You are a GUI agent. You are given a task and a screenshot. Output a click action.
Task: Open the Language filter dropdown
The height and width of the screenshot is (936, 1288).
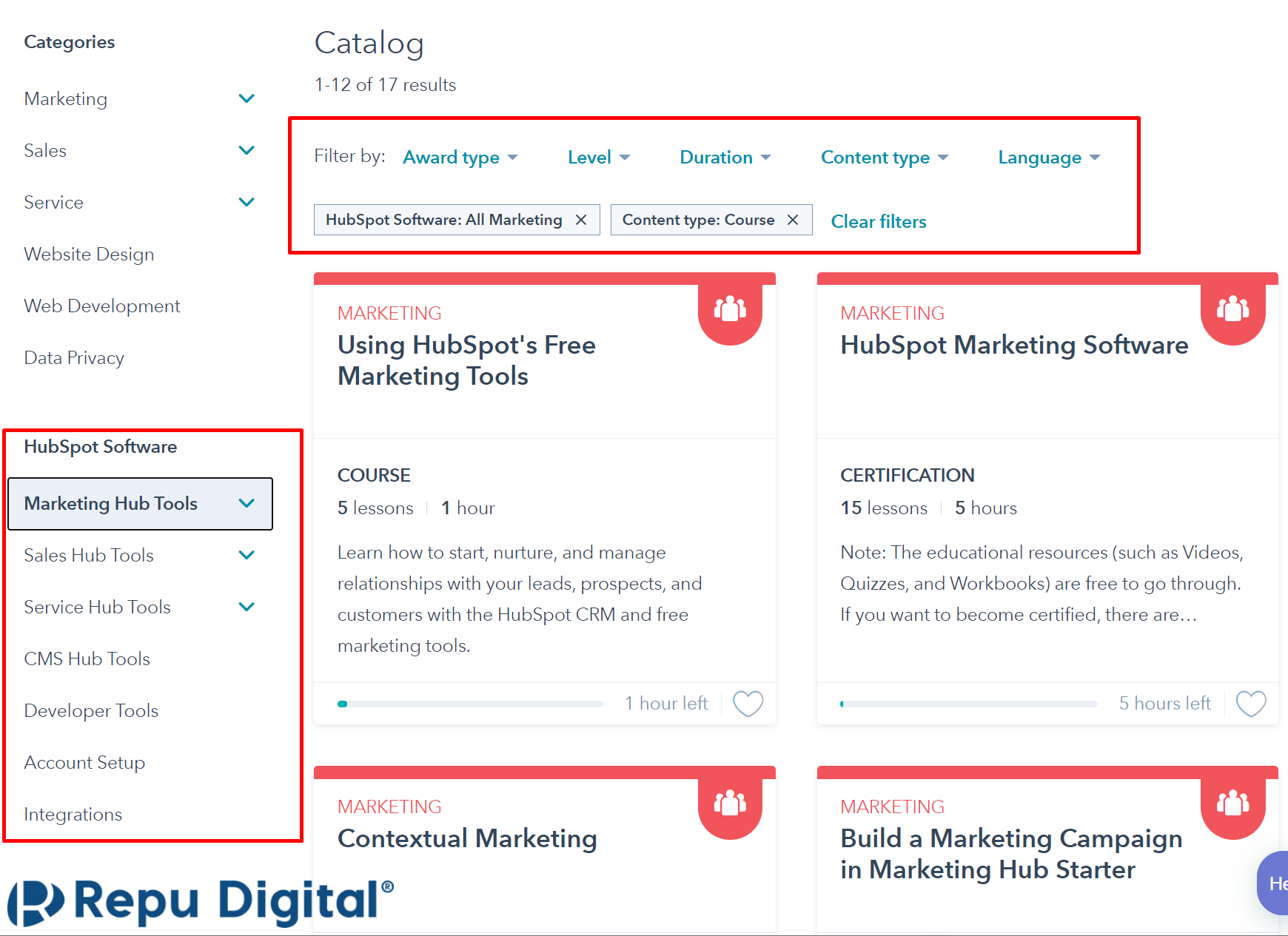tap(1049, 158)
